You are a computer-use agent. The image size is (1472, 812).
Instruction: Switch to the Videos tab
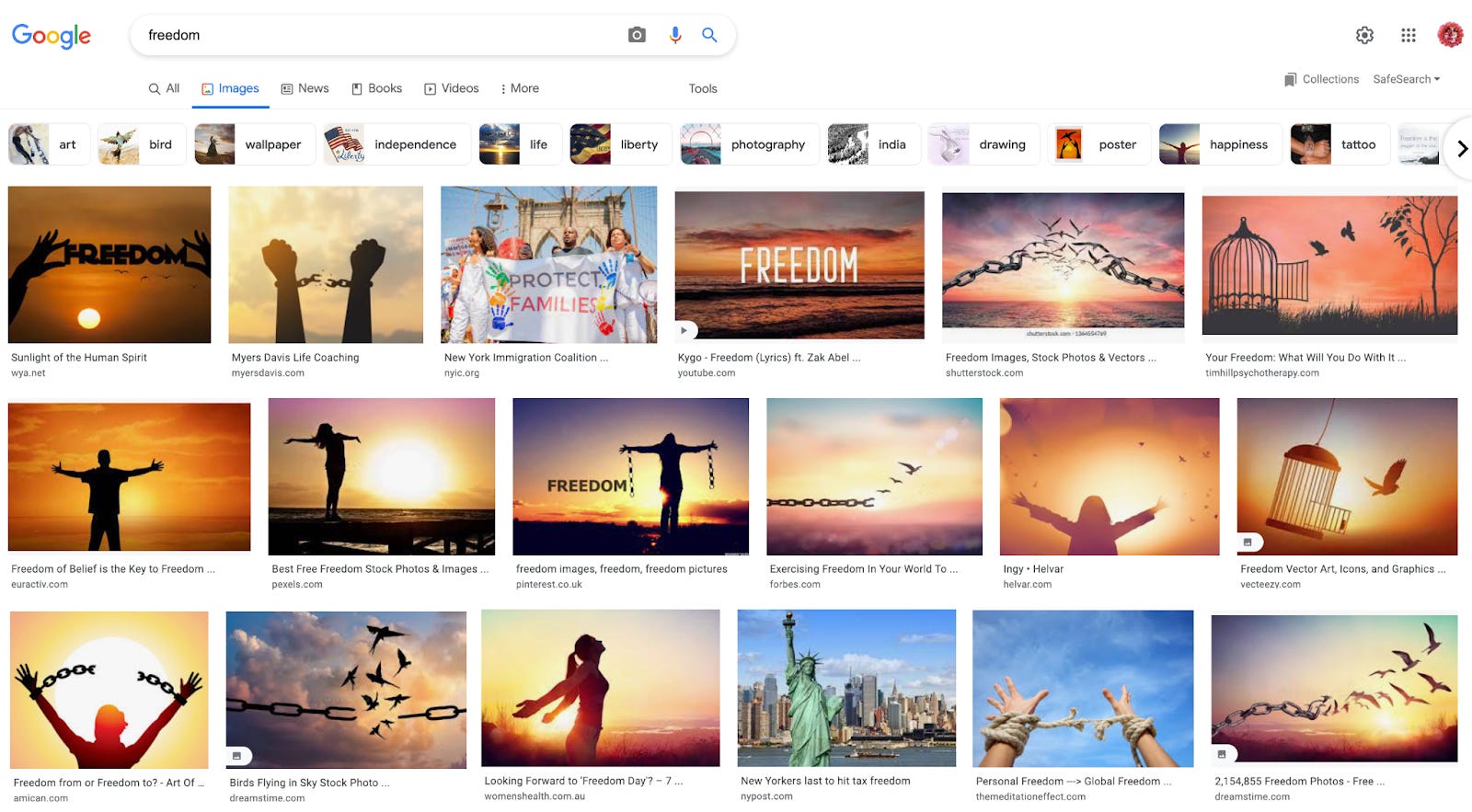click(452, 88)
